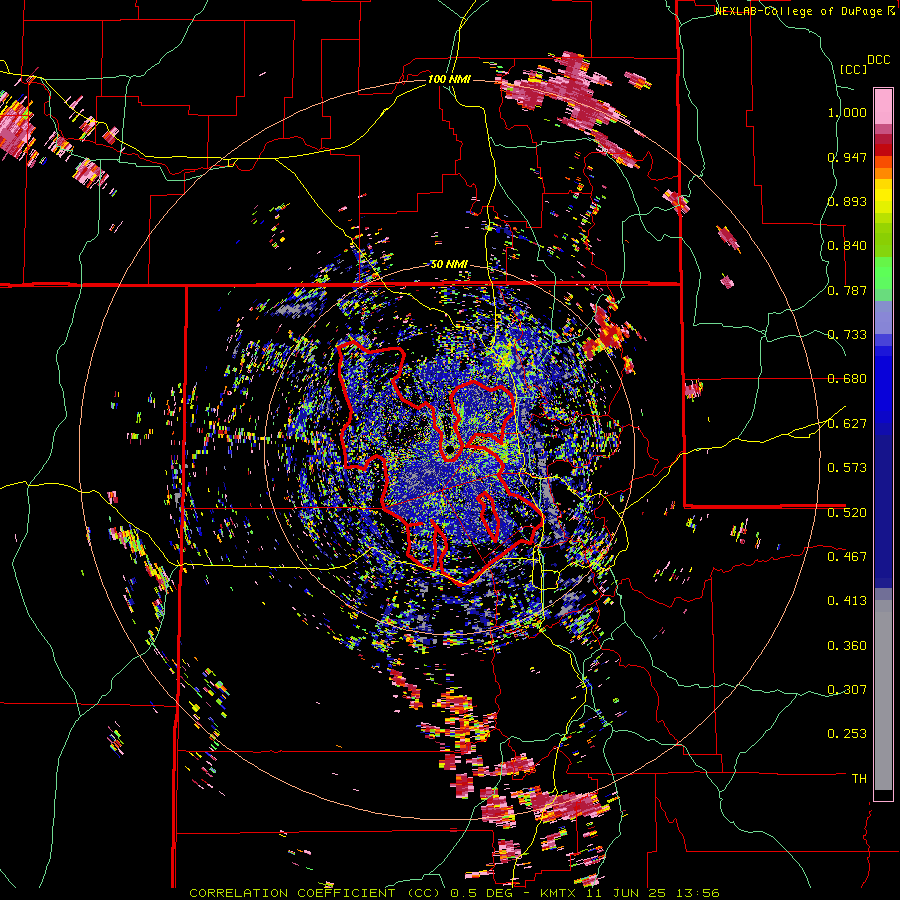
Task: Click the gray lower segment of color bar
Action: [883, 695]
